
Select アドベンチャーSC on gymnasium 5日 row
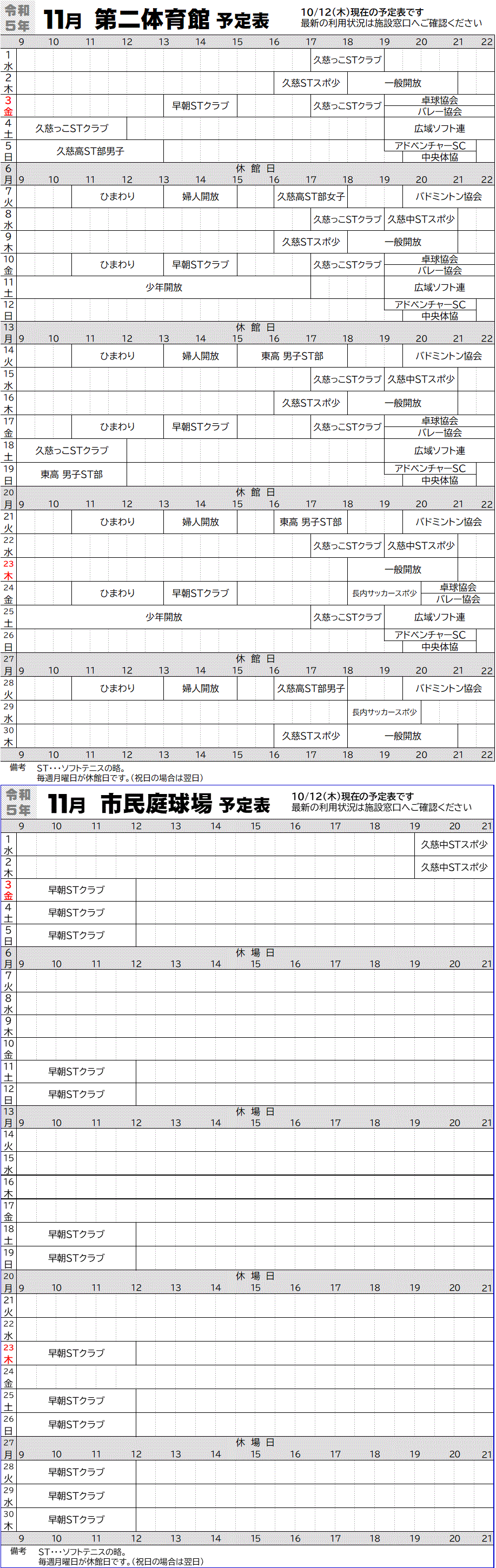pyautogui.click(x=430, y=145)
